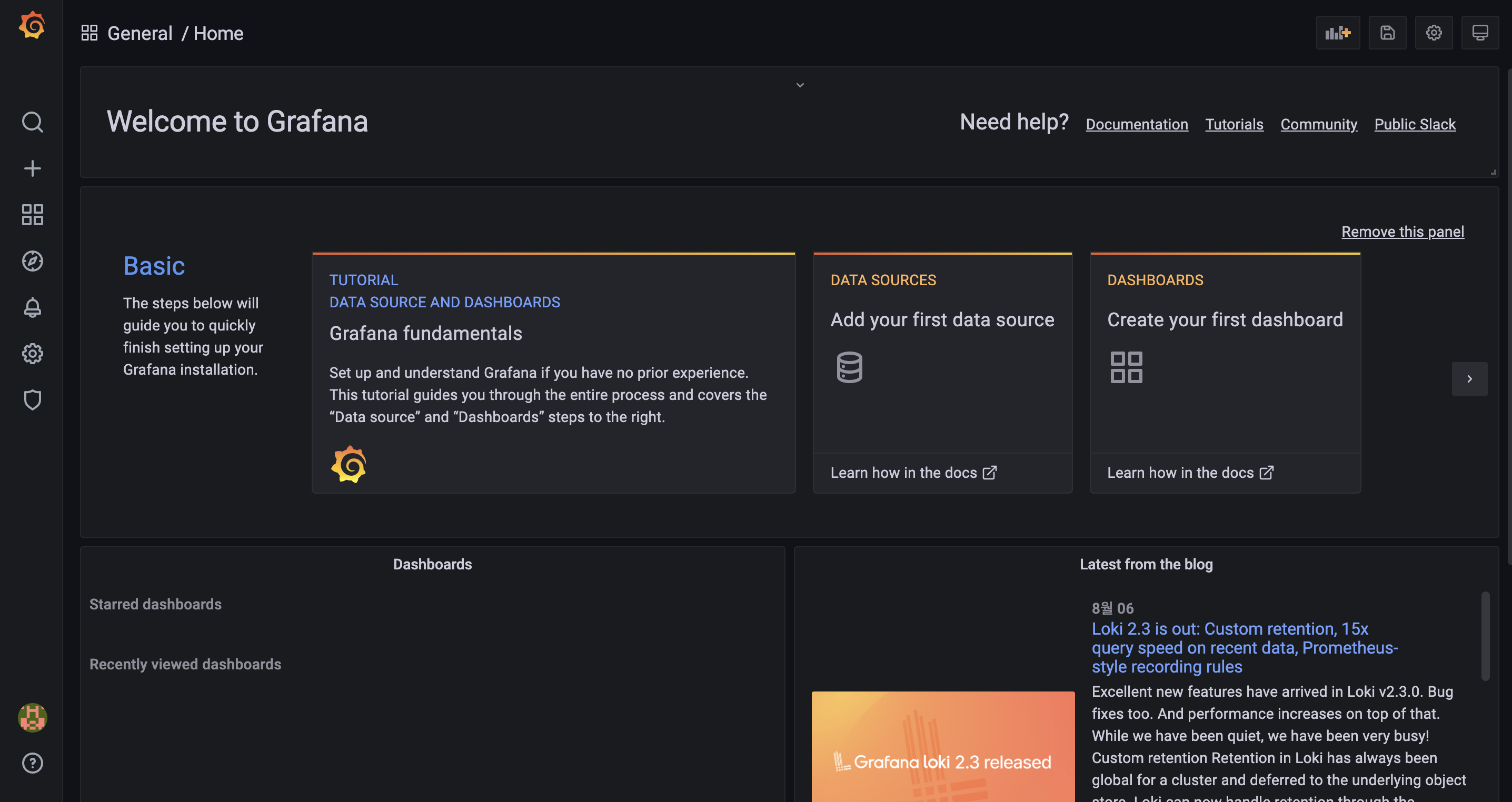Click the General breadcrumb folder
Screen dimensions: 1512x802
(140, 34)
